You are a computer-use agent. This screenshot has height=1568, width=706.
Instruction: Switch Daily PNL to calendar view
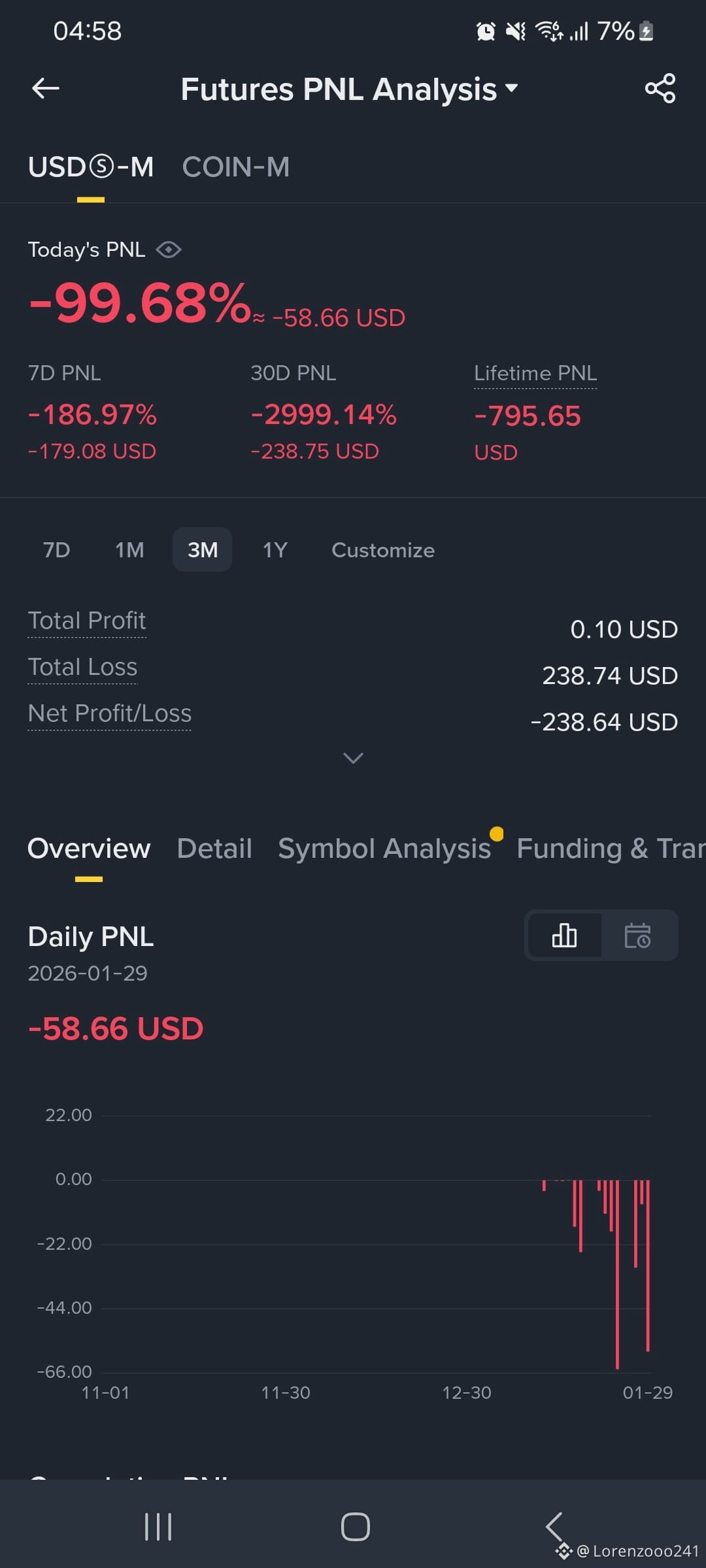tap(637, 935)
